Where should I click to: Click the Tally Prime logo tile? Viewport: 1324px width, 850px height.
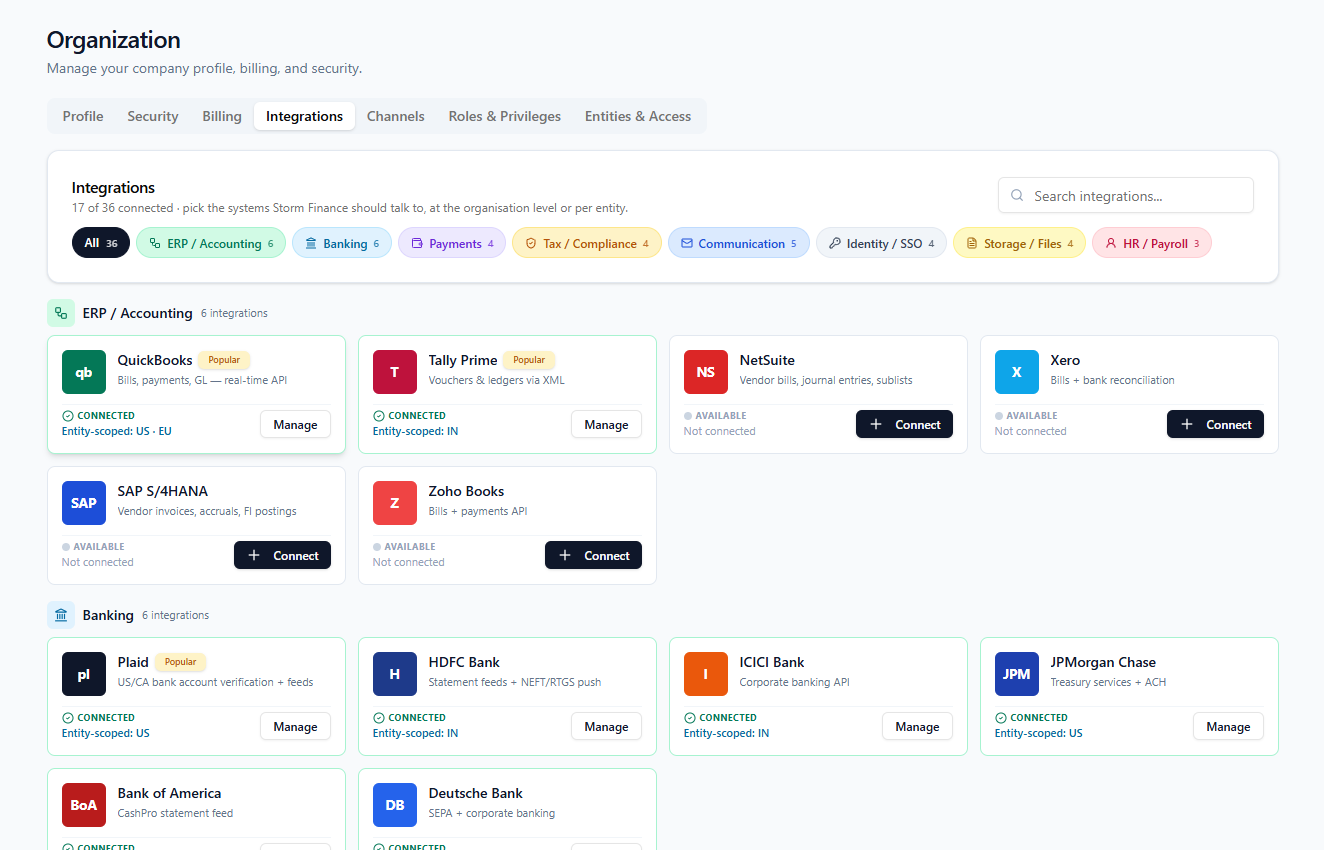(395, 372)
